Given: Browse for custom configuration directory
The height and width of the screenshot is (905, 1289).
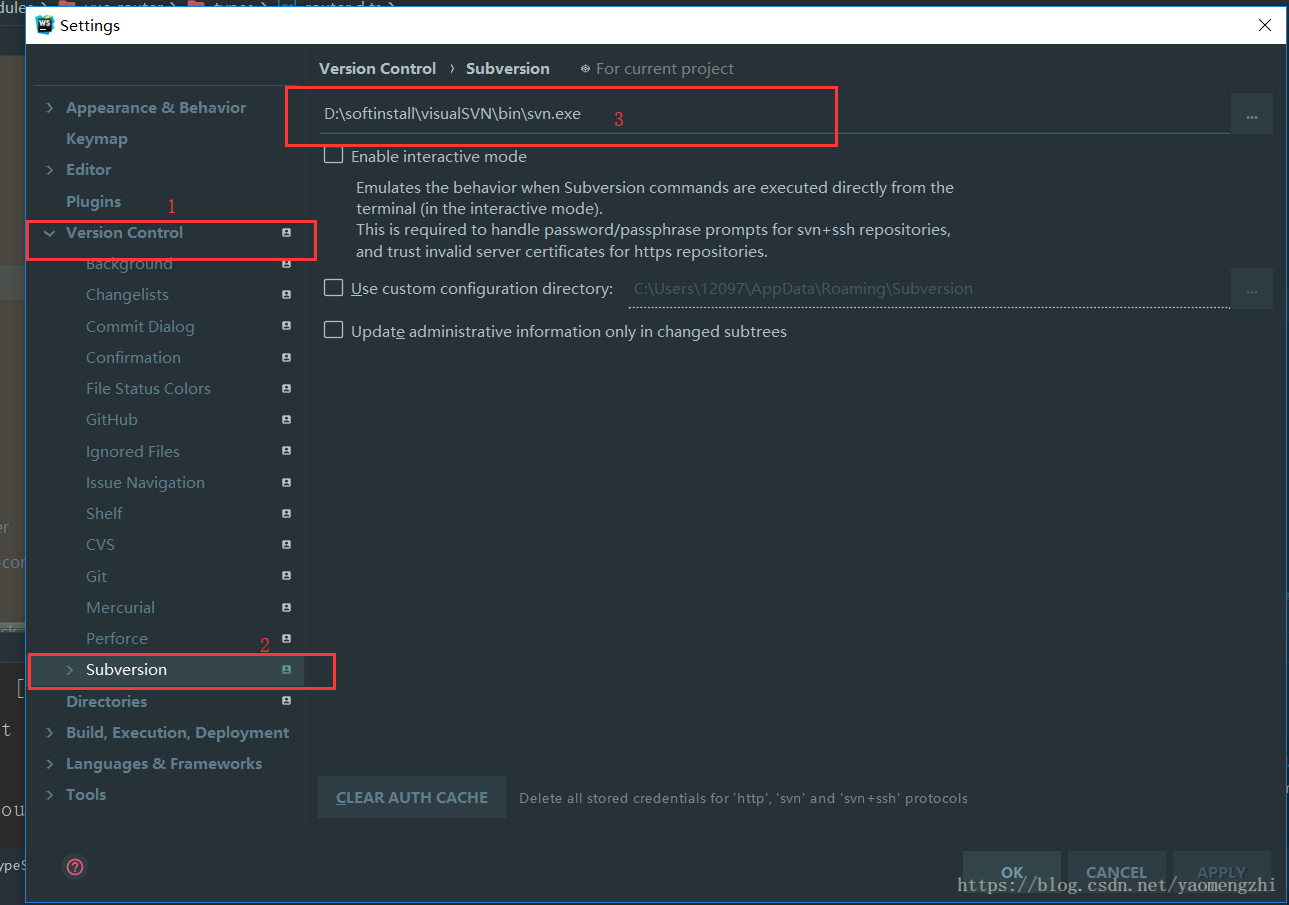Looking at the screenshot, I should pyautogui.click(x=1252, y=289).
